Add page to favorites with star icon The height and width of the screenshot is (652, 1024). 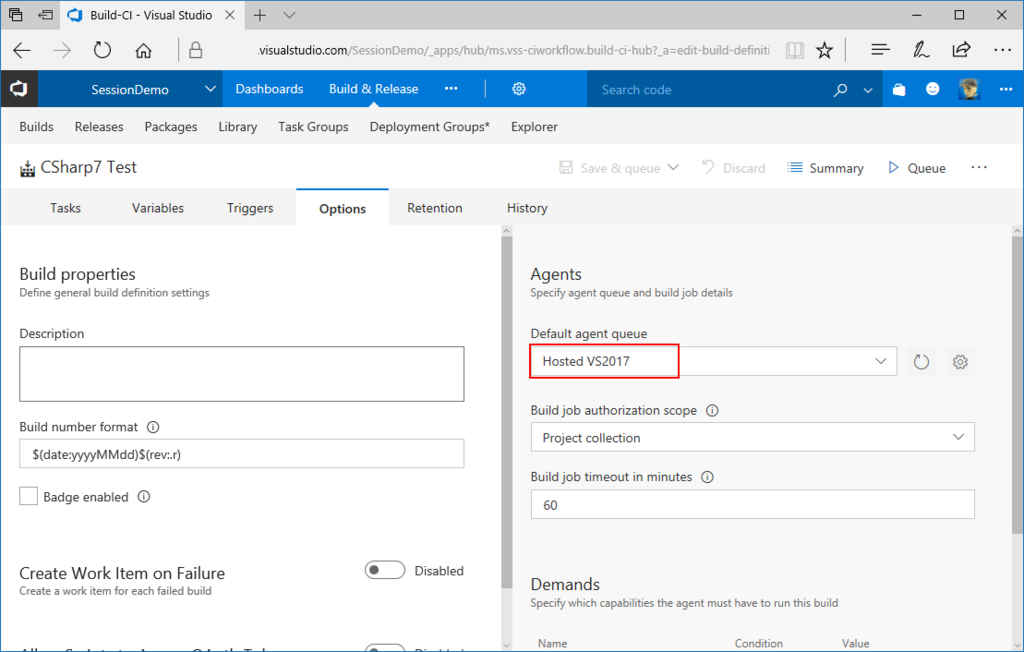(824, 50)
